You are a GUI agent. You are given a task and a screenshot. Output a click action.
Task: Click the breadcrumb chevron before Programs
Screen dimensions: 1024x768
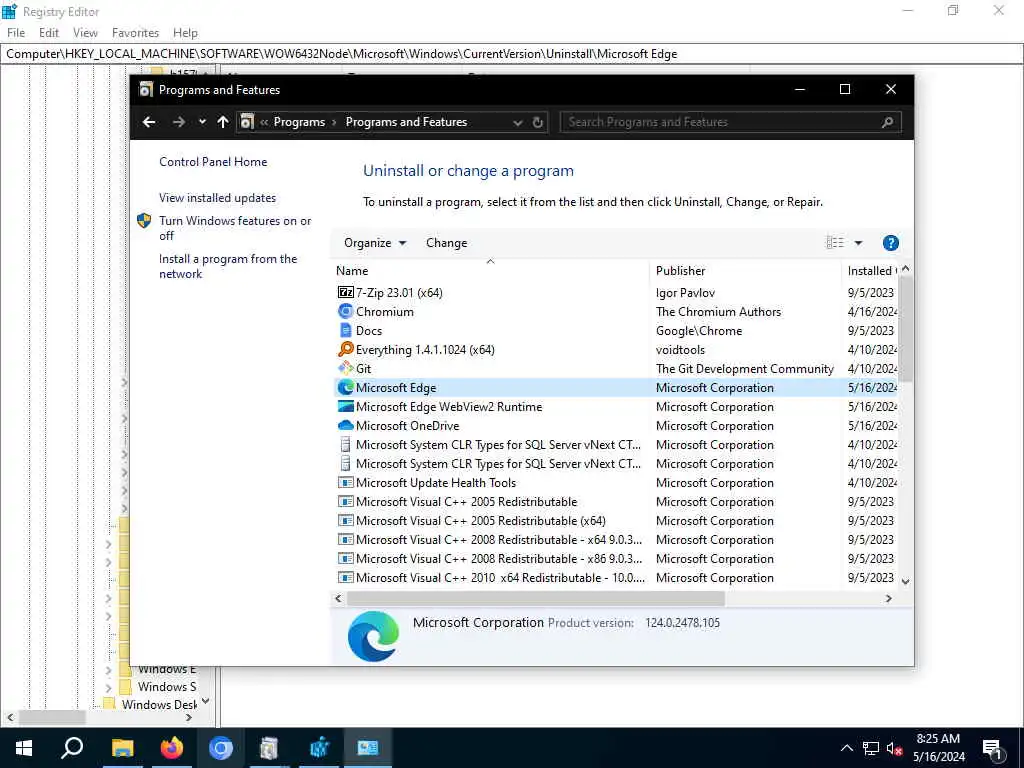tap(264, 122)
